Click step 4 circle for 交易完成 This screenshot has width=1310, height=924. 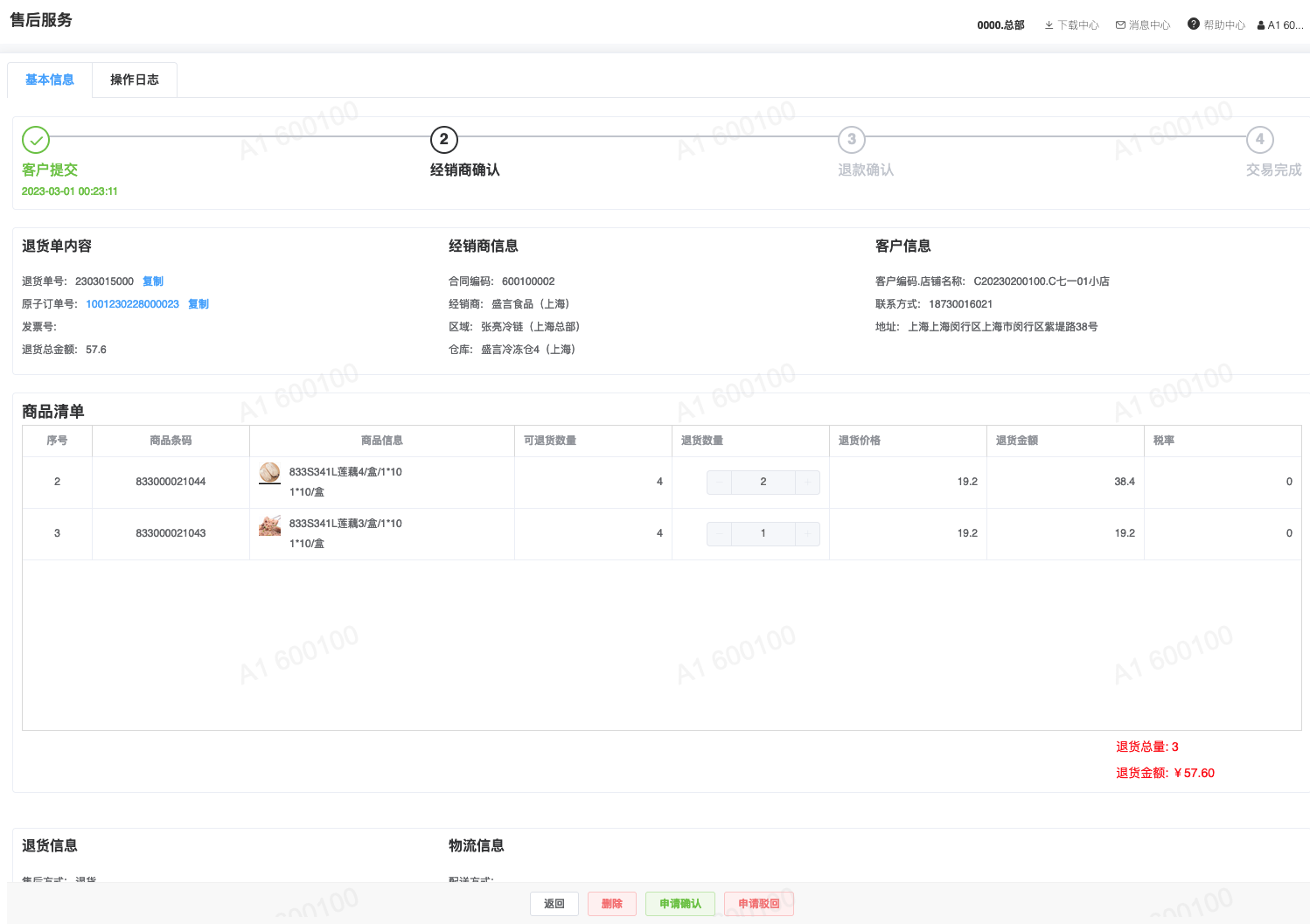[x=1260, y=140]
